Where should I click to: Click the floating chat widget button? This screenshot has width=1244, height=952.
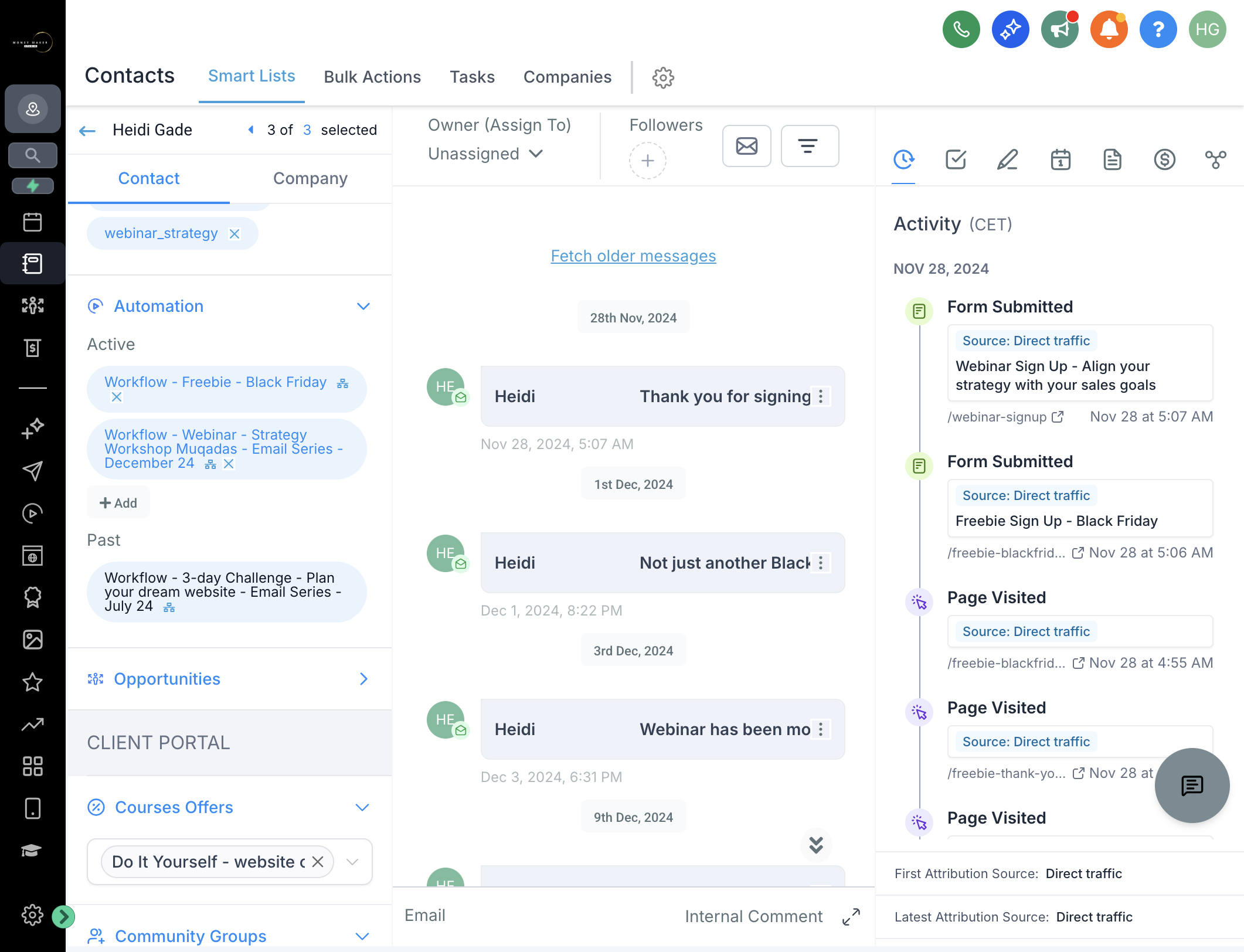coord(1192,785)
